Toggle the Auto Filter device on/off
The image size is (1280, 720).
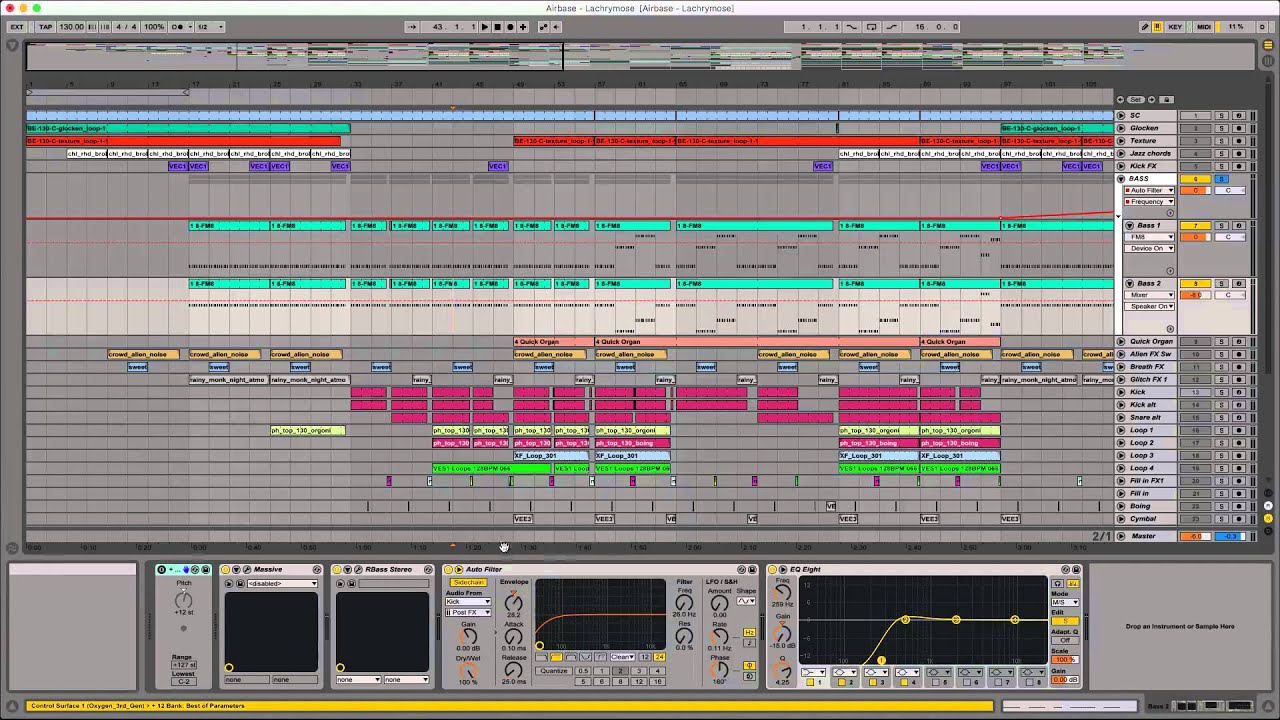(x=448, y=569)
